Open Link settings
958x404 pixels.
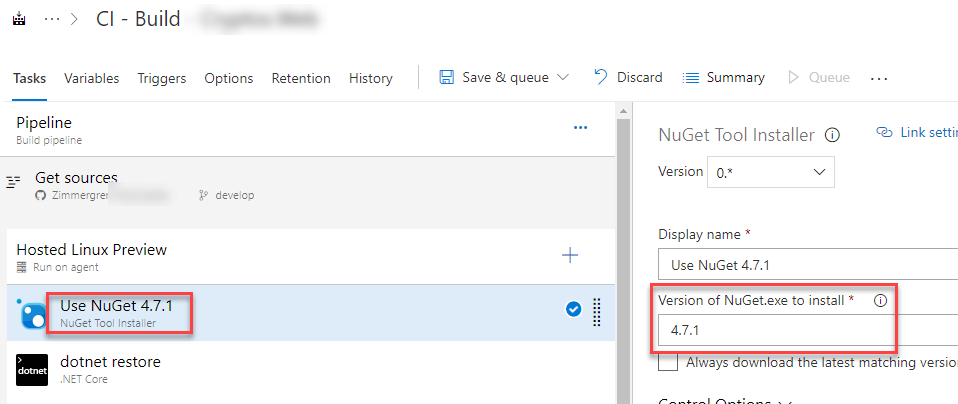tap(915, 132)
